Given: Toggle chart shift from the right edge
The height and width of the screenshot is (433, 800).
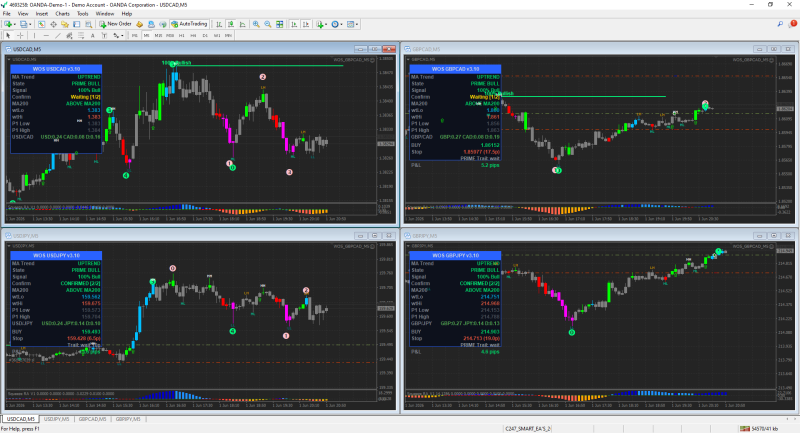Looking at the screenshot, I should [306, 24].
